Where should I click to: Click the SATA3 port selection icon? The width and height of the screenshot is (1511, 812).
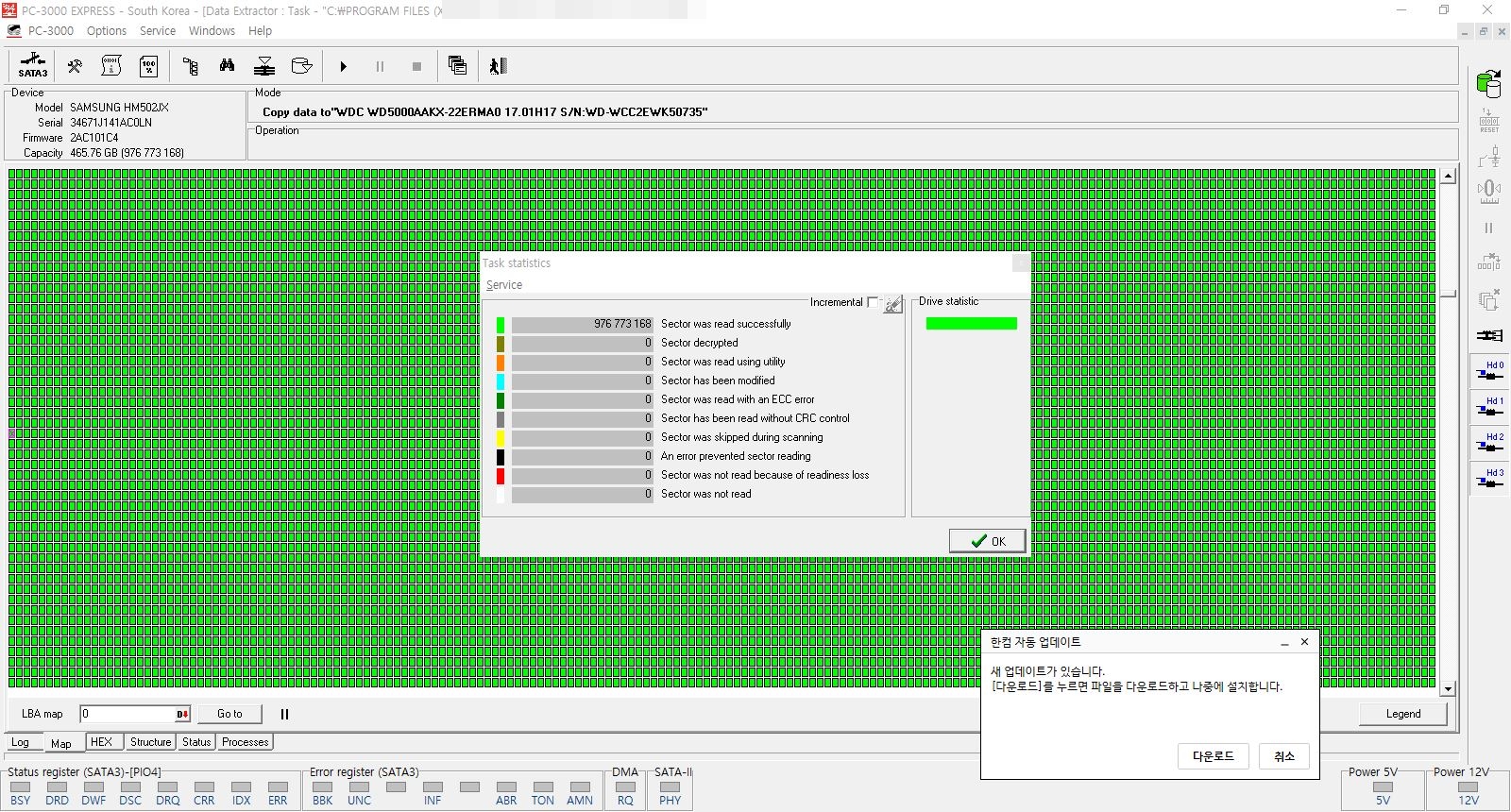(32, 66)
